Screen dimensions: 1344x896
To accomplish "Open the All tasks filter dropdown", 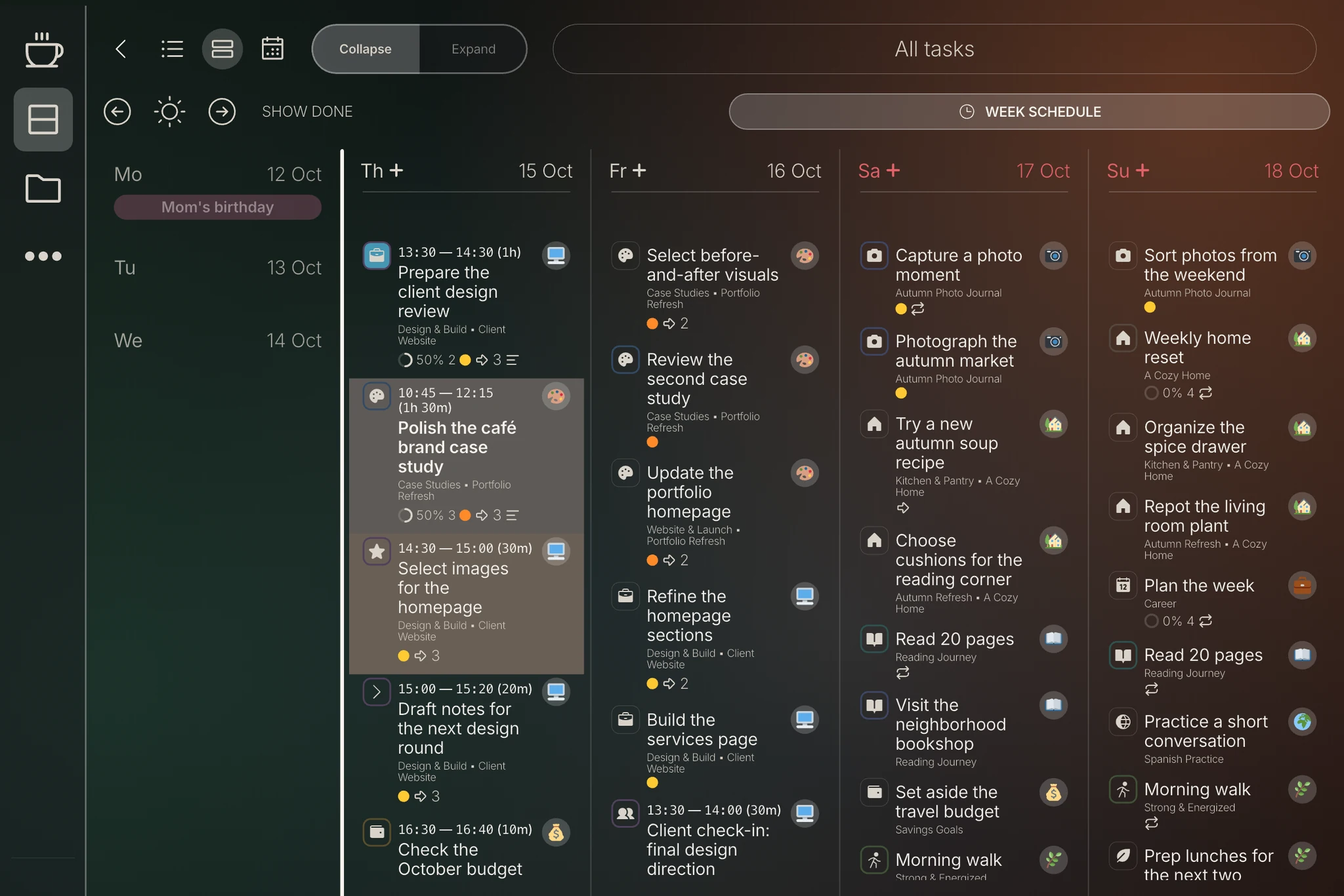I will [x=934, y=49].
